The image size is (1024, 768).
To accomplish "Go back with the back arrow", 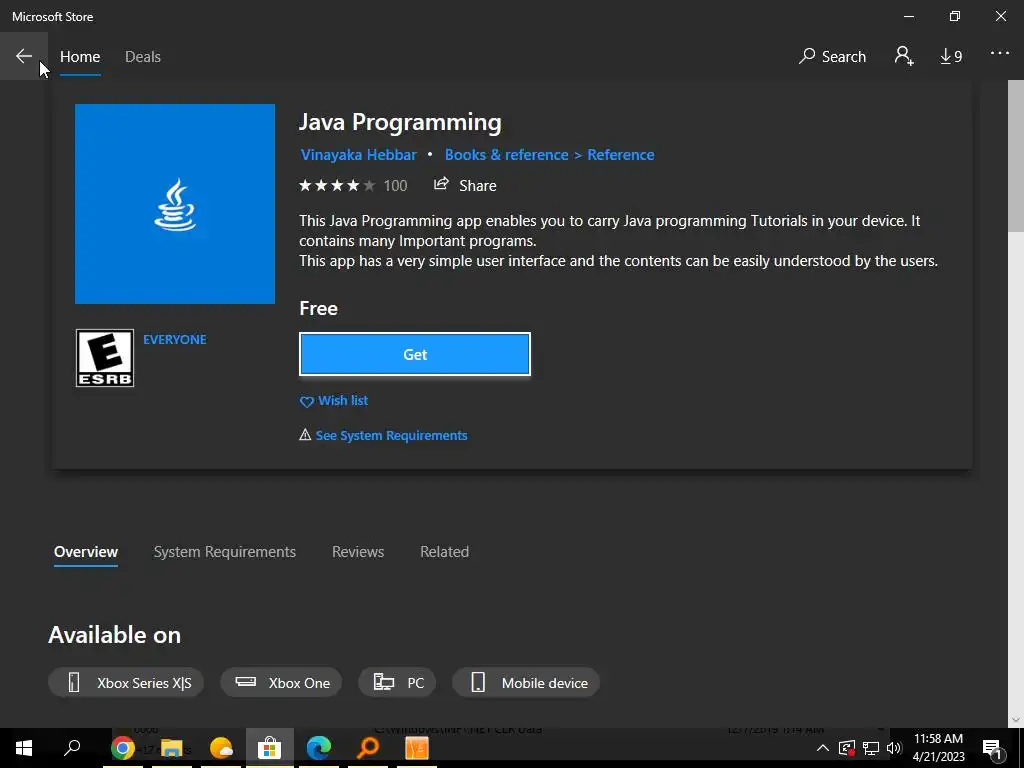I will click(24, 56).
